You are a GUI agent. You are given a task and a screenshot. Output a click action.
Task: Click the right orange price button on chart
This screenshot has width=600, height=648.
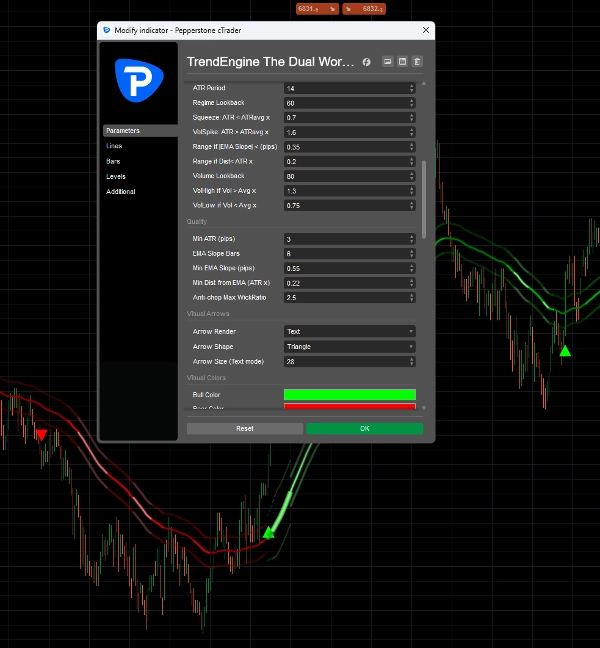click(x=364, y=9)
